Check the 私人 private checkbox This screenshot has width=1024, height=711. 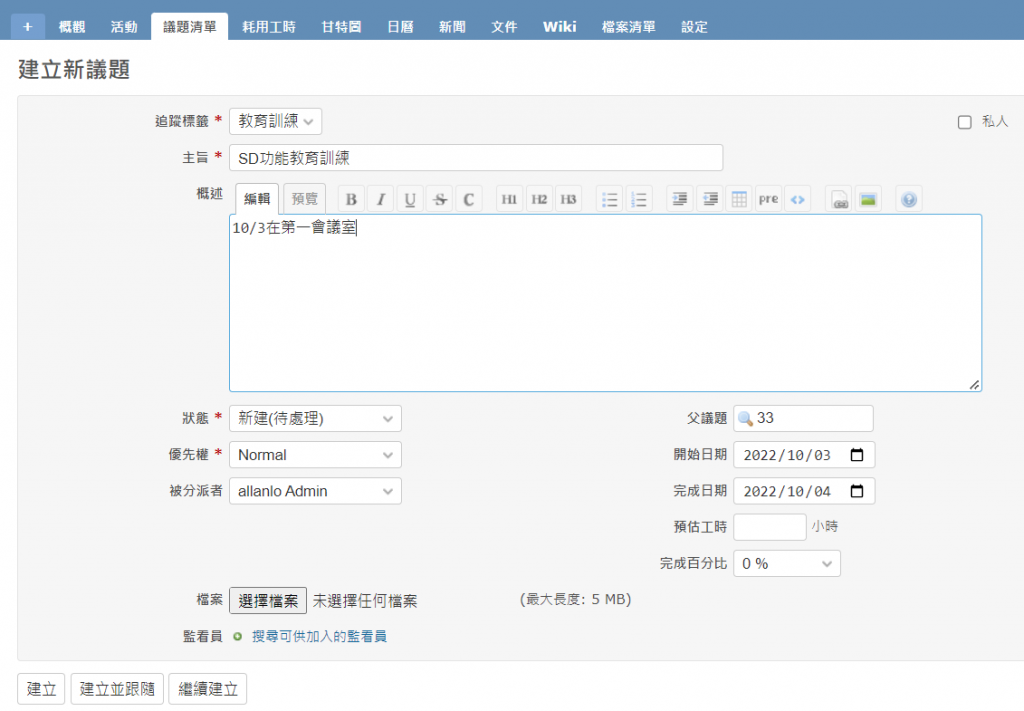tap(965, 122)
